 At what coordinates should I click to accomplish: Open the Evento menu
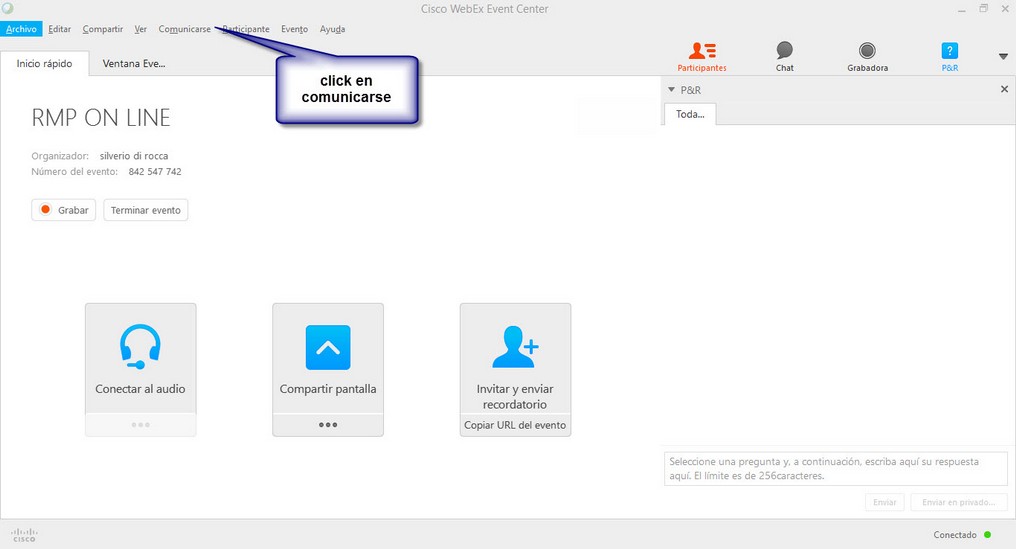click(x=294, y=29)
